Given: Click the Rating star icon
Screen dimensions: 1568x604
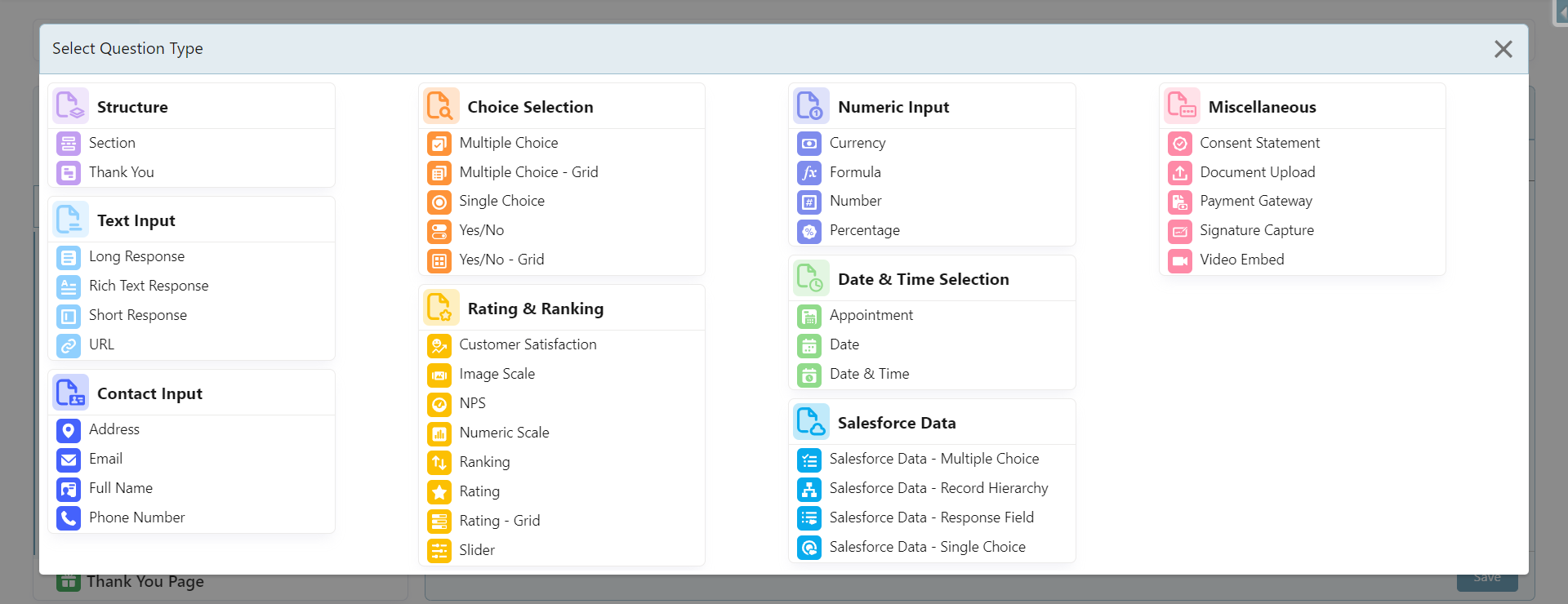Looking at the screenshot, I should point(439,492).
